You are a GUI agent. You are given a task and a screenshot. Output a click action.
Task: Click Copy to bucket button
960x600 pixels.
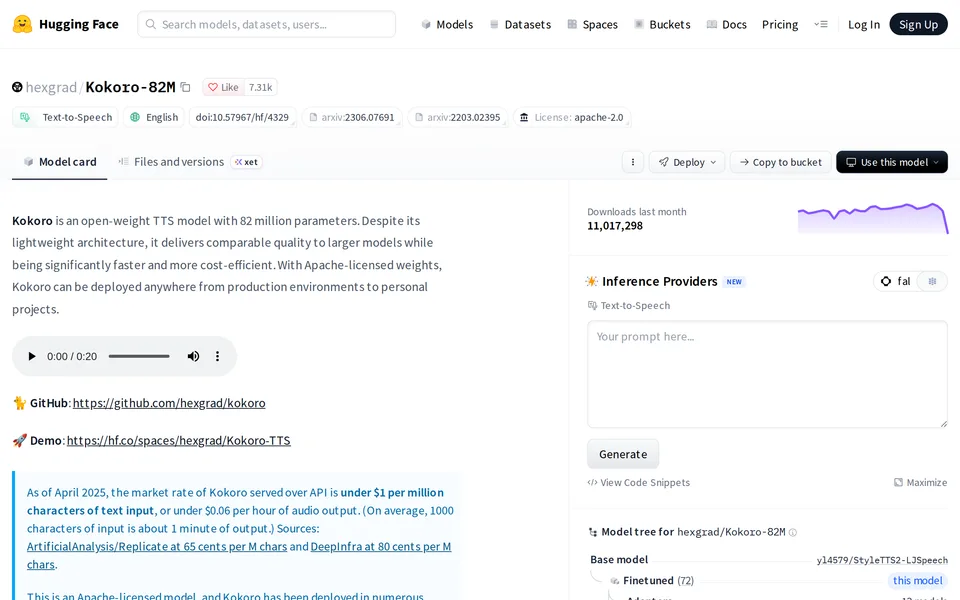pos(781,162)
